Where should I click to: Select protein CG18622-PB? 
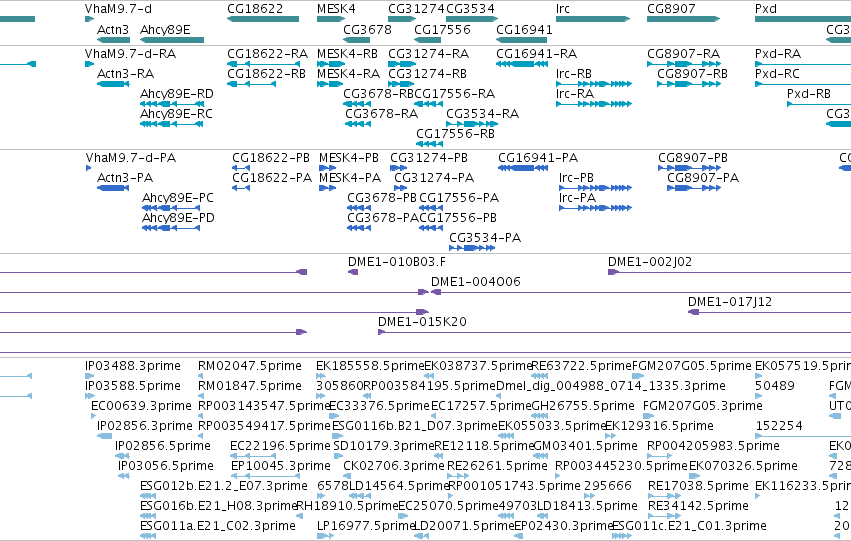tap(241, 168)
